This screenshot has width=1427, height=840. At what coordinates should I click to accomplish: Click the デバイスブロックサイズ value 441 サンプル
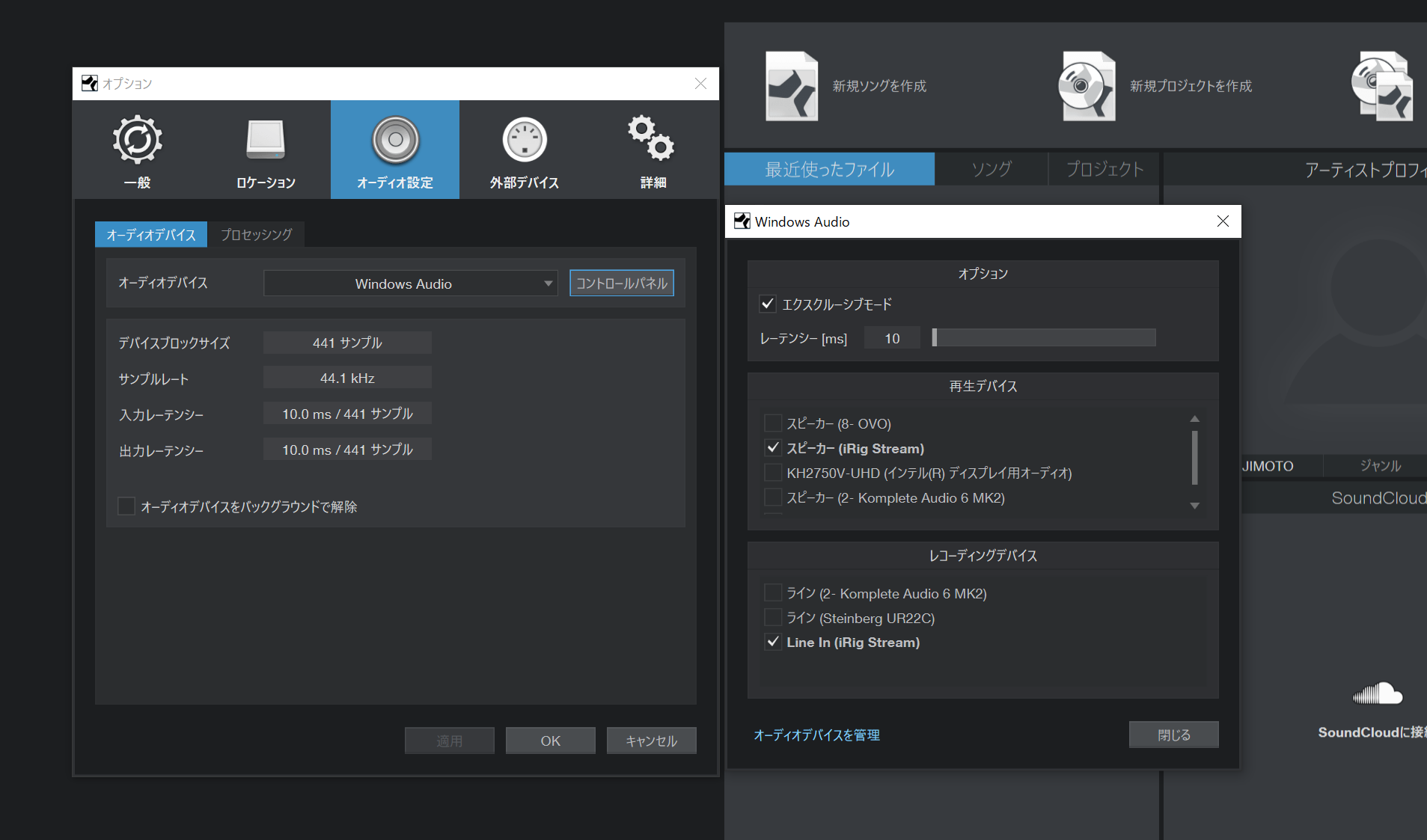pyautogui.click(x=347, y=343)
